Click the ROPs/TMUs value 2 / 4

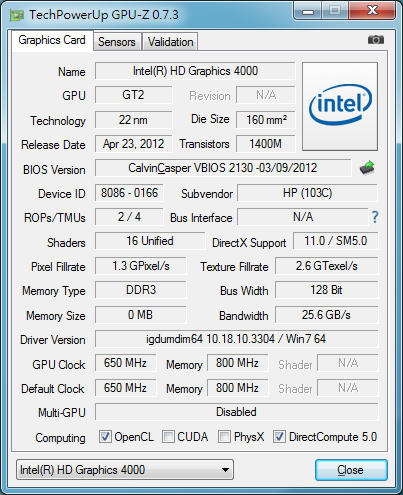[x=129, y=217]
